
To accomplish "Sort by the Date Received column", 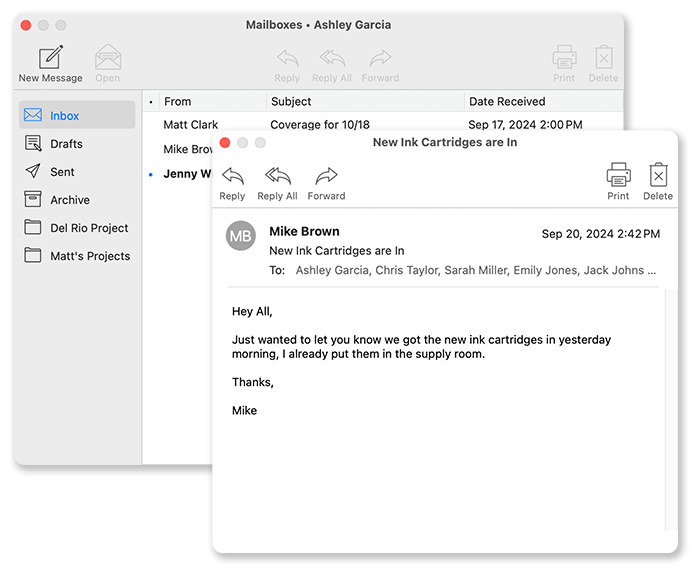I will 544,102.
